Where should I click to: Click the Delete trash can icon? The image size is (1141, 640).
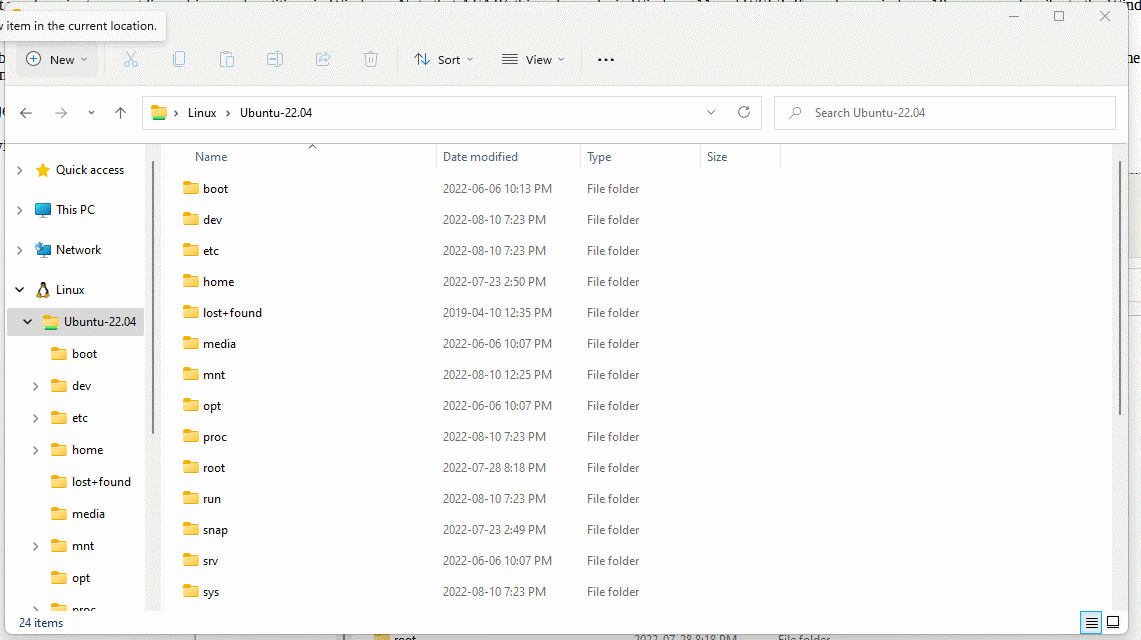coord(371,60)
